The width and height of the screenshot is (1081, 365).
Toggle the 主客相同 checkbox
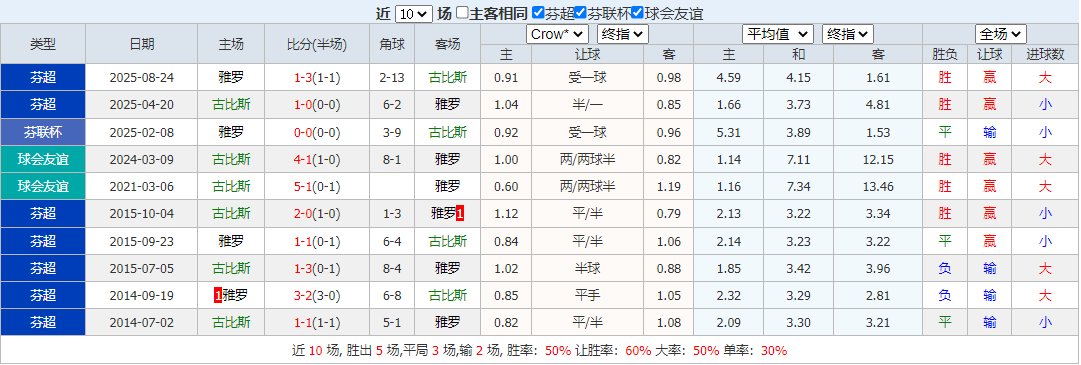click(463, 12)
